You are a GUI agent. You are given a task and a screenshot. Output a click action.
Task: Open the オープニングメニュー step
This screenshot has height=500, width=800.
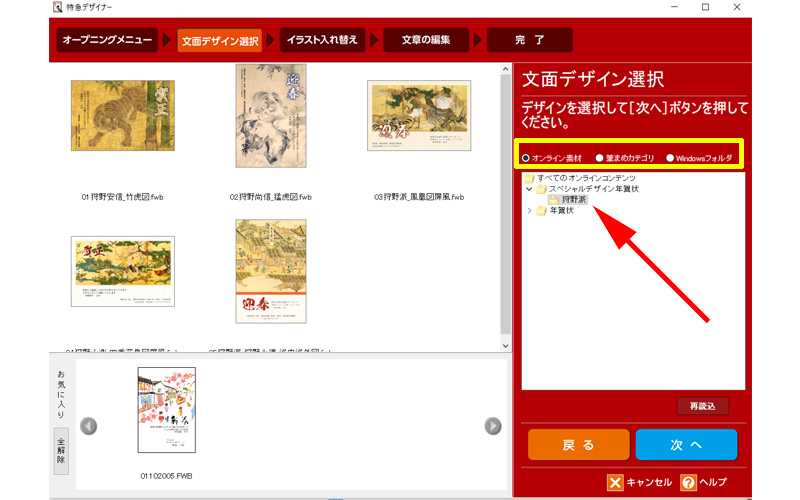(107, 40)
